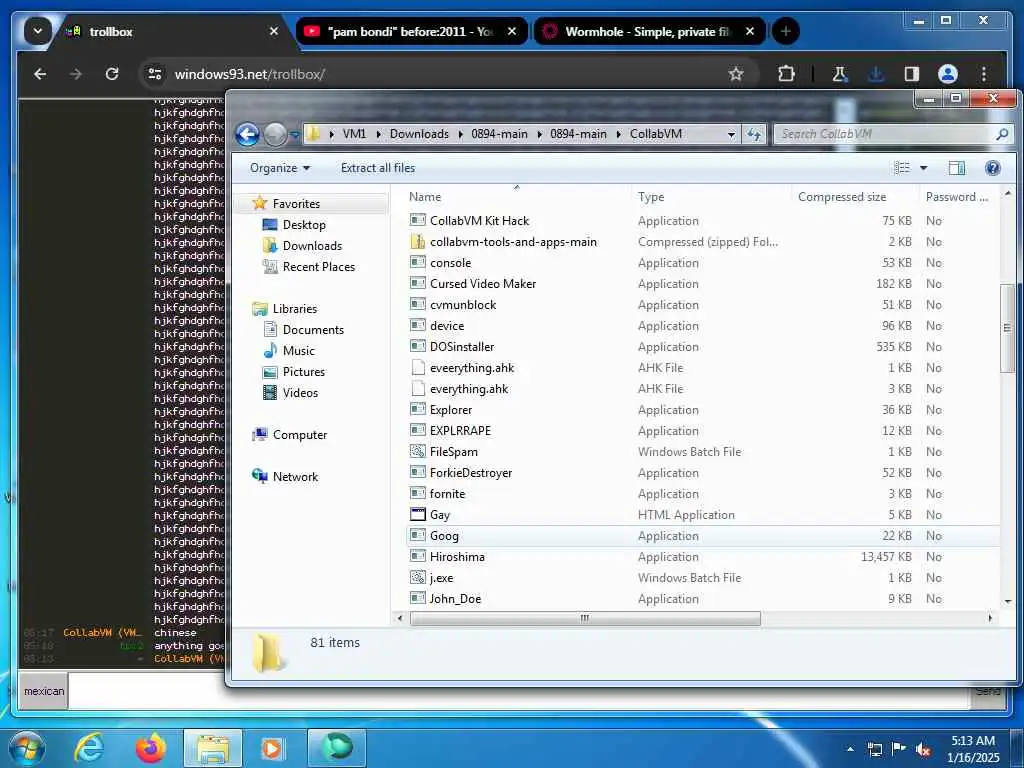
Task: Select Recent Places in navigation pane
Action: click(308, 266)
